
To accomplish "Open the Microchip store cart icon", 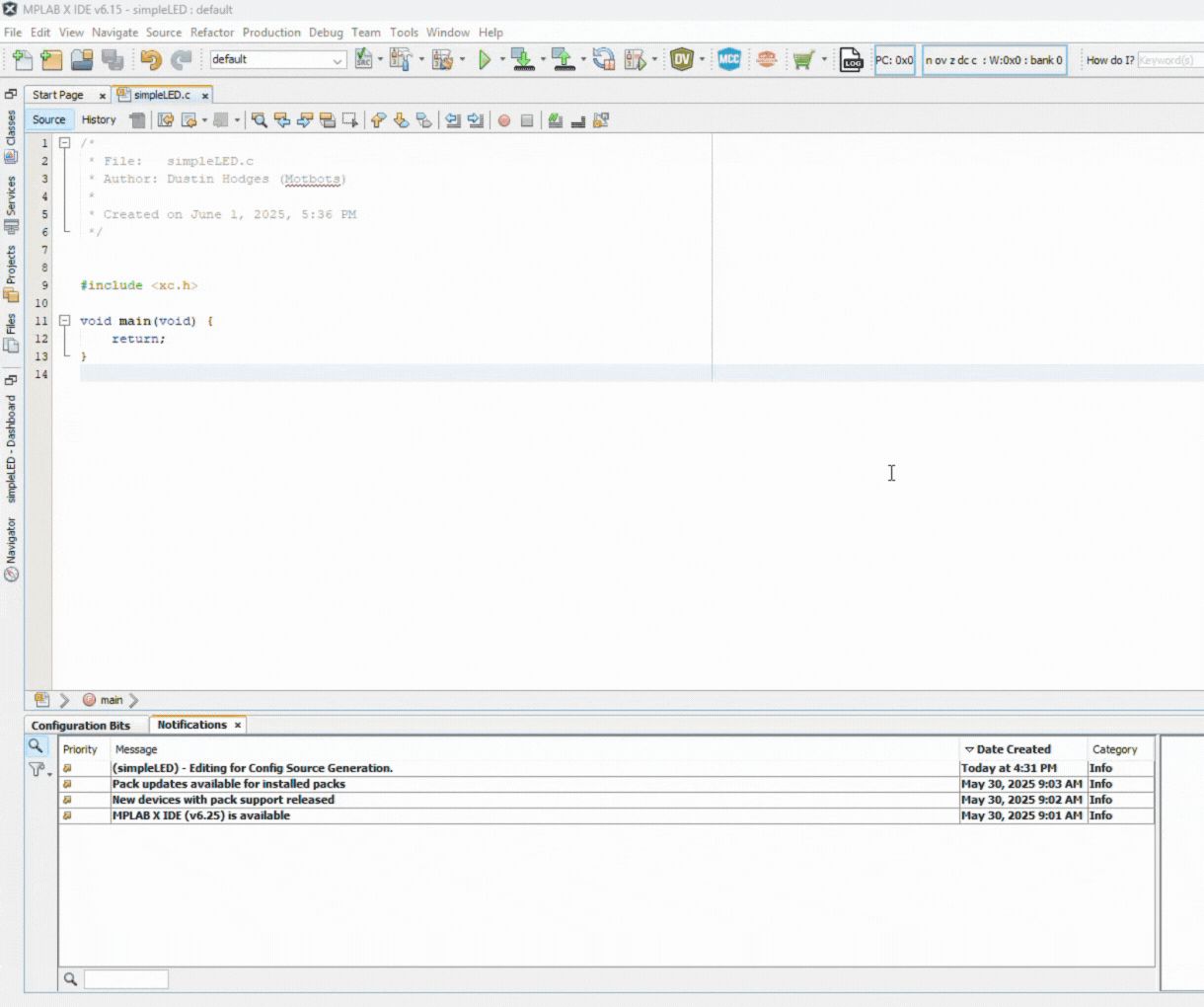I will pos(803,60).
